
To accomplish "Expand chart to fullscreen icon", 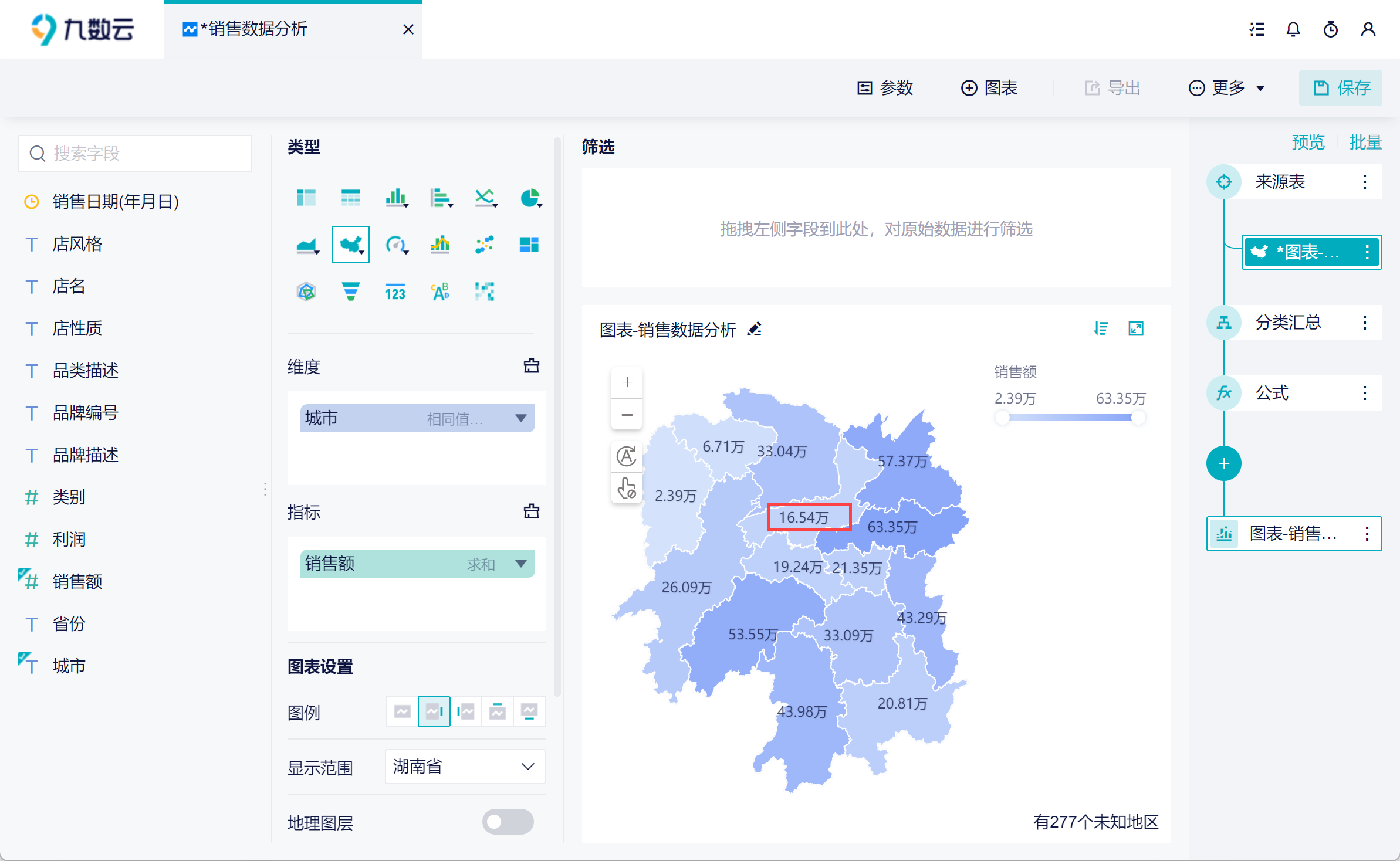I will [x=1136, y=328].
